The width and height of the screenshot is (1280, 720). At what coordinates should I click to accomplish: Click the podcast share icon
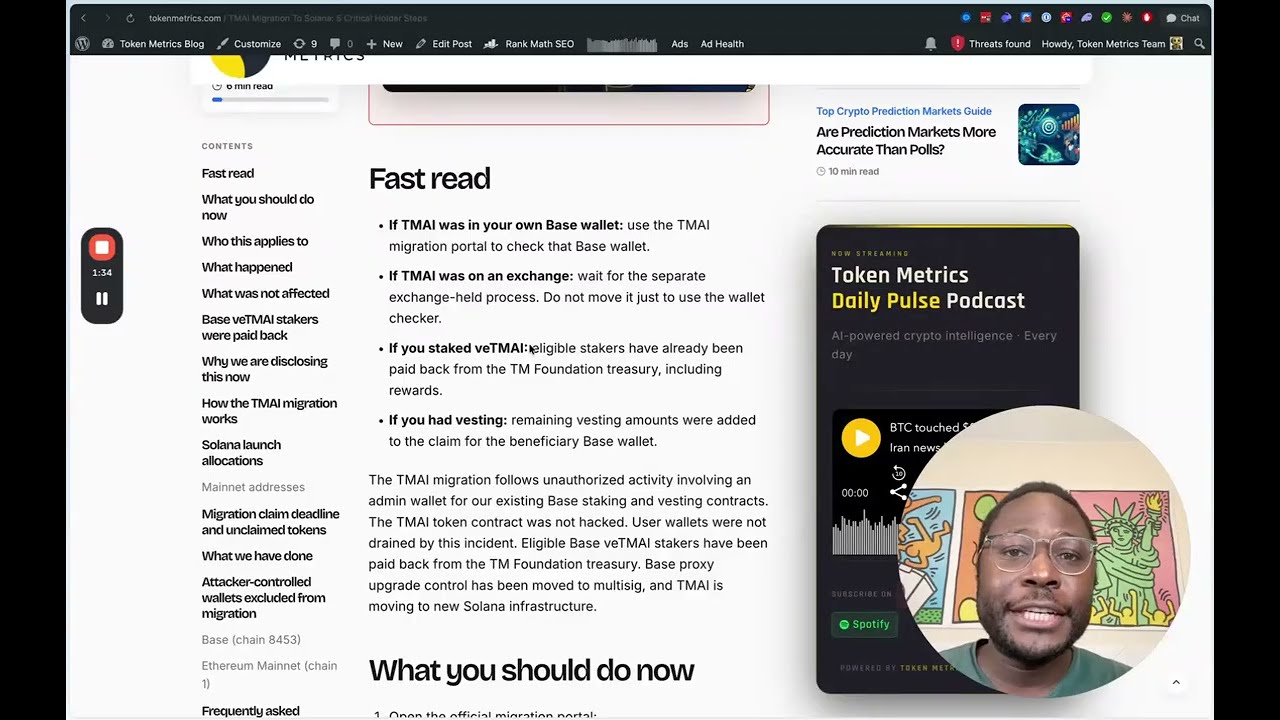(x=898, y=492)
